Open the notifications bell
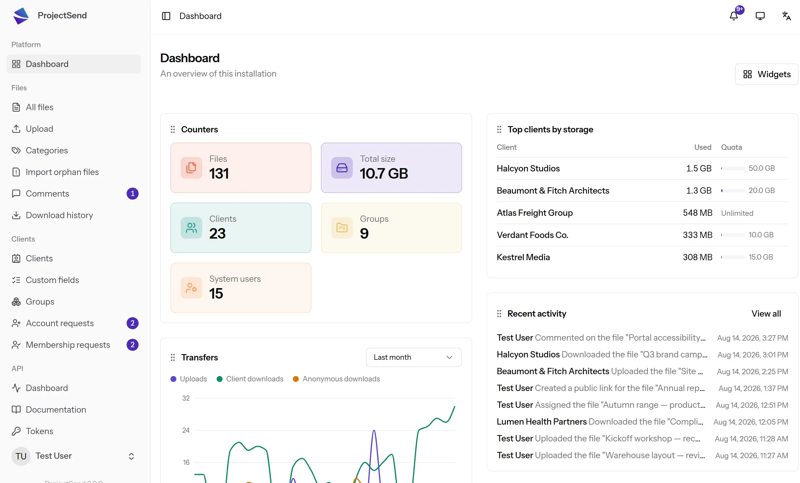Image resolution: width=800 pixels, height=483 pixels. 734,16
